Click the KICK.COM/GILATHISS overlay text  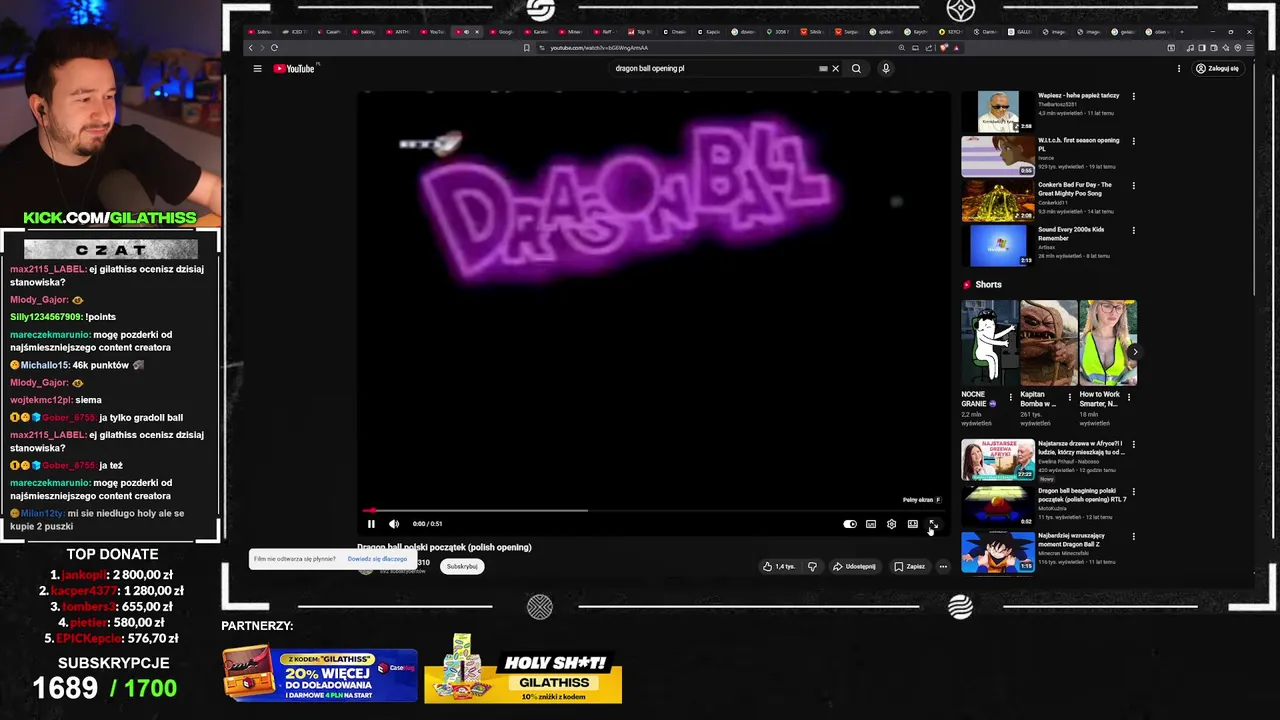(x=110, y=218)
